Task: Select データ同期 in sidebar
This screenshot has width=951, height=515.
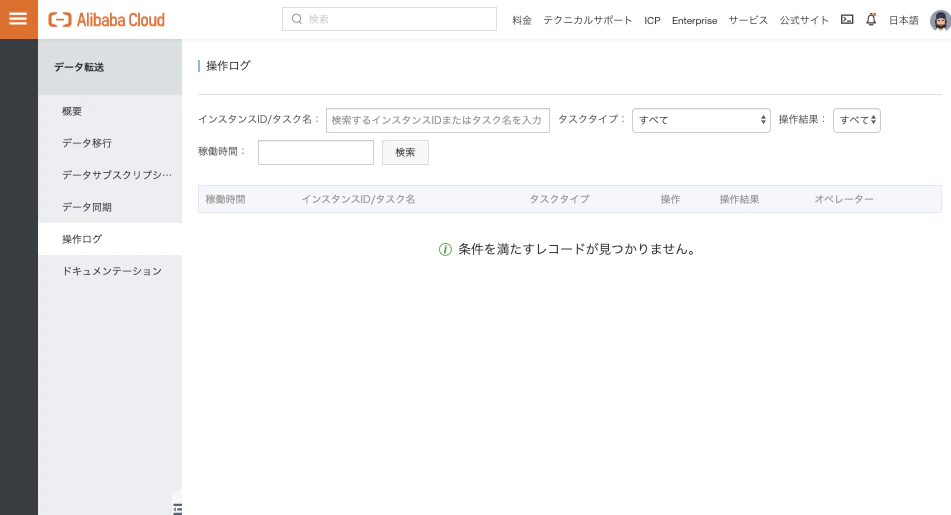Action: [x=110, y=207]
